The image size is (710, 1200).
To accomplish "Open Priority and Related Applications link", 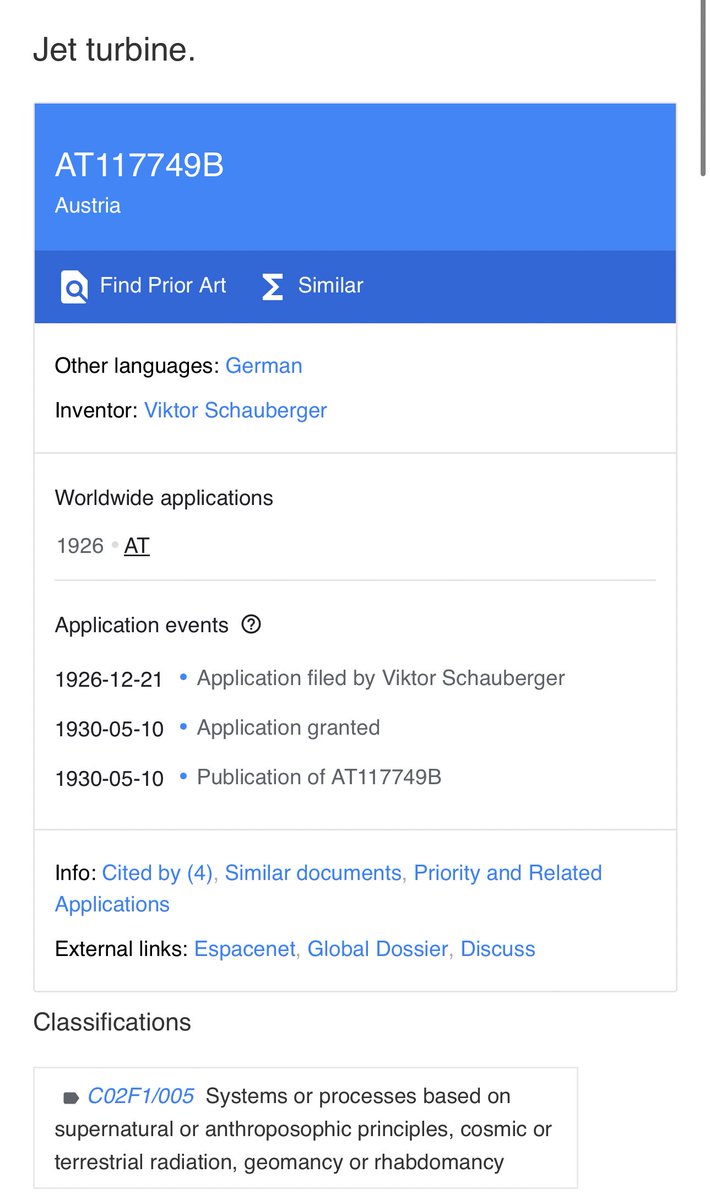I will pyautogui.click(x=507, y=873).
